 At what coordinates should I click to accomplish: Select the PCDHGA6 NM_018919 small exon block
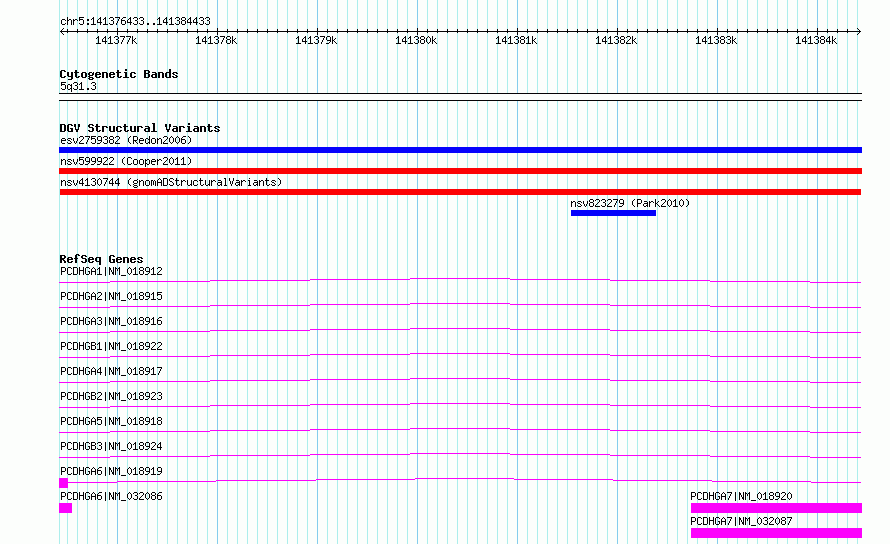[x=64, y=483]
